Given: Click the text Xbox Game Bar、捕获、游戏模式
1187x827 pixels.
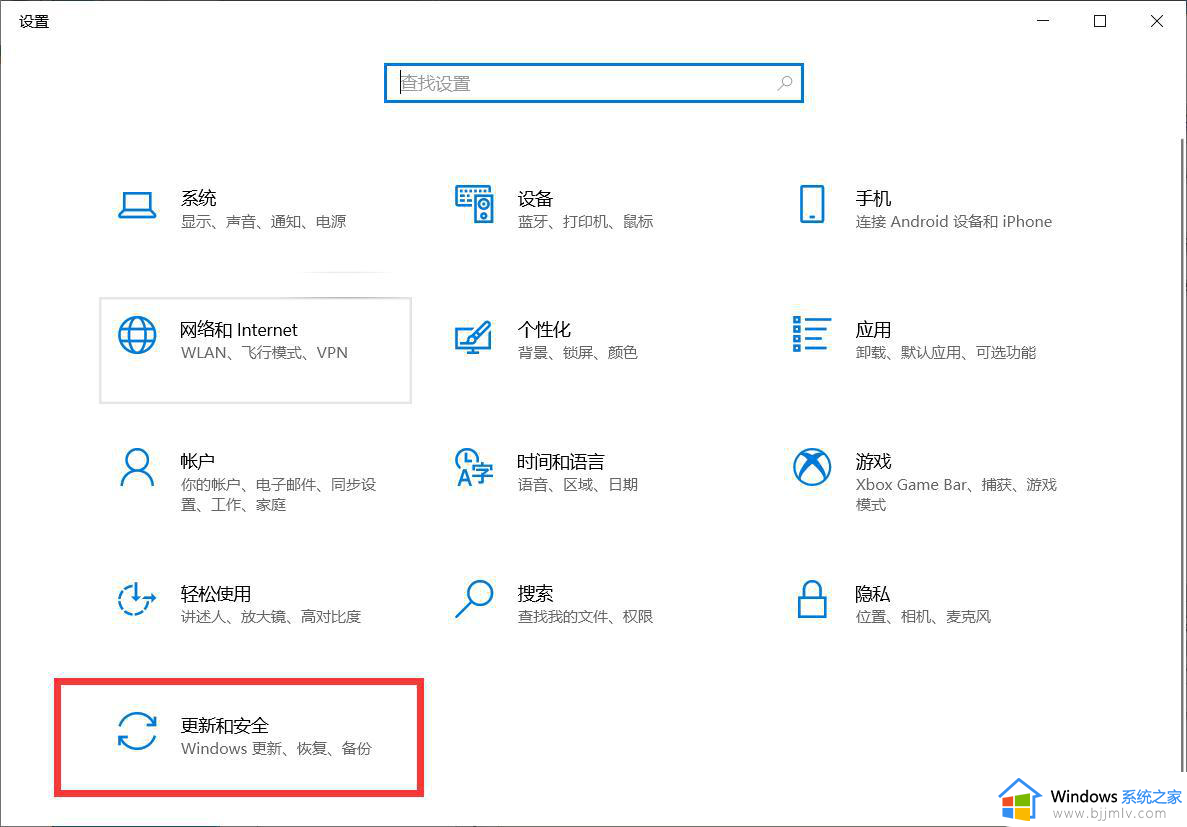Looking at the screenshot, I should pyautogui.click(x=956, y=494).
